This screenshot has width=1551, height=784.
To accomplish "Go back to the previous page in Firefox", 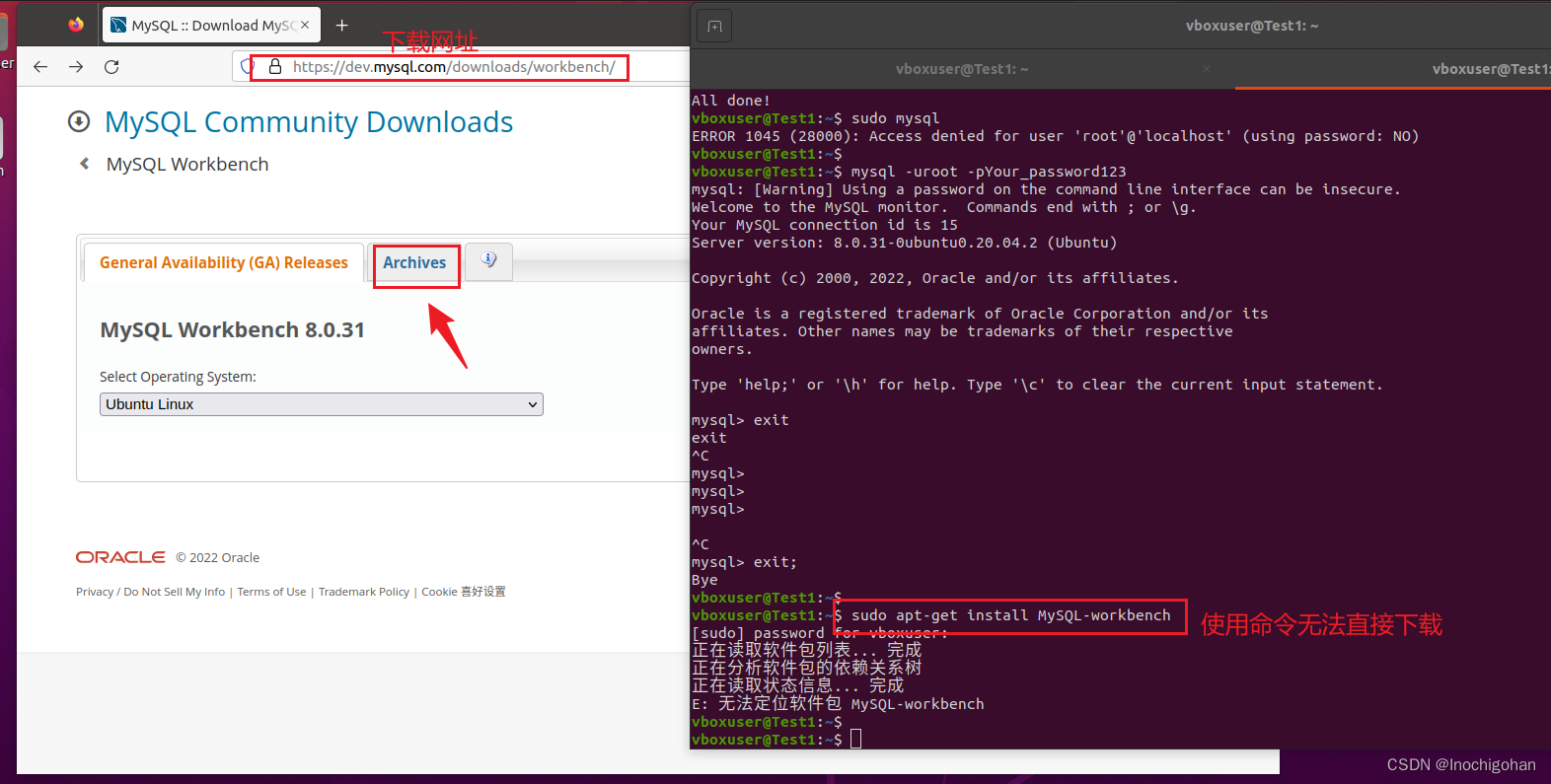I will coord(40,67).
